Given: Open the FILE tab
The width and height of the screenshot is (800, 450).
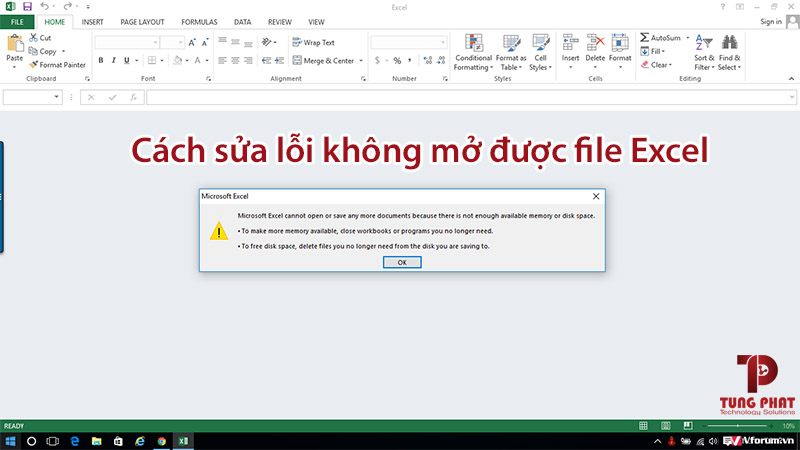Looking at the screenshot, I should (x=17, y=22).
